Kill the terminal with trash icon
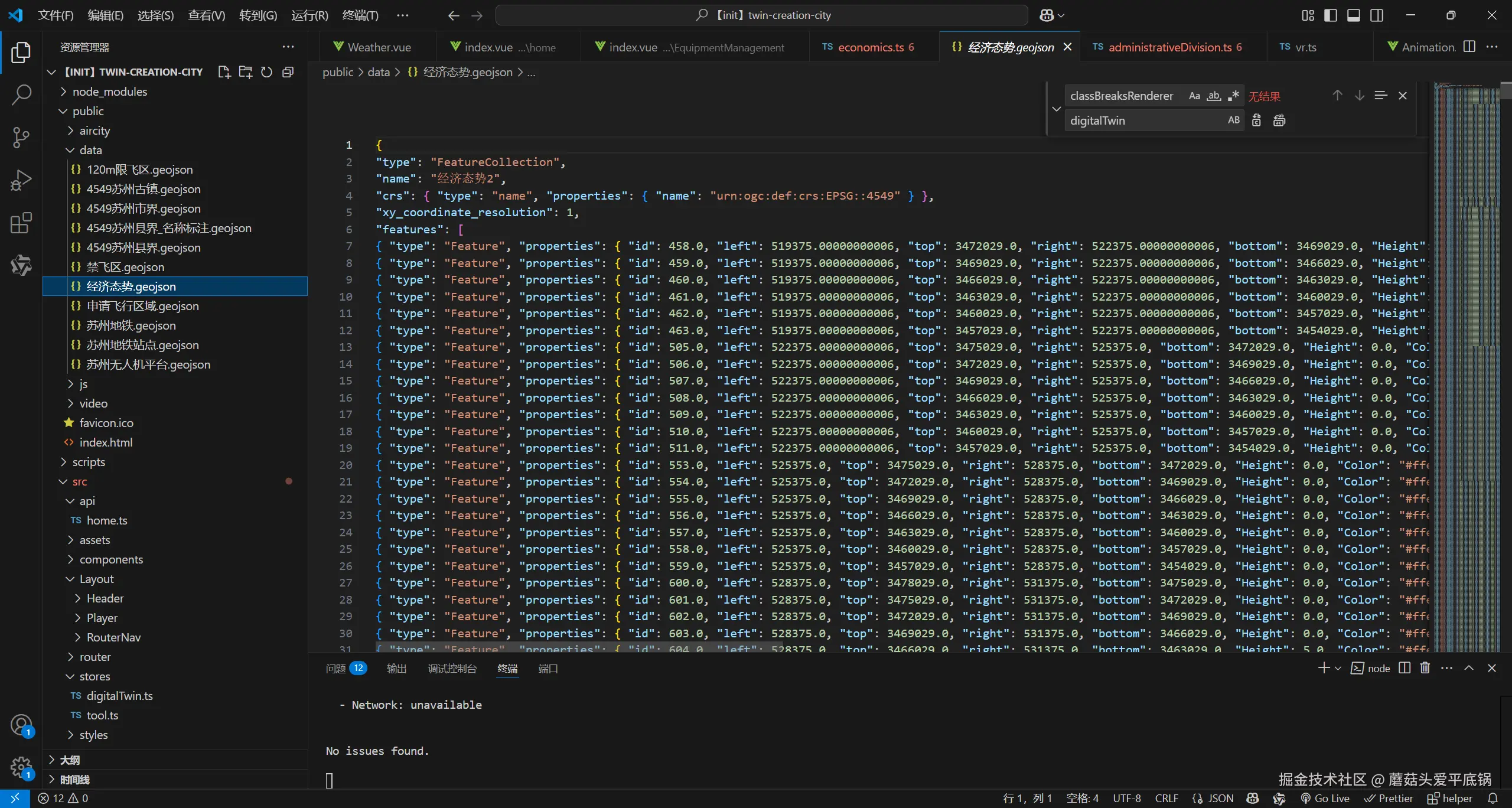The image size is (1512, 808). (x=1425, y=668)
